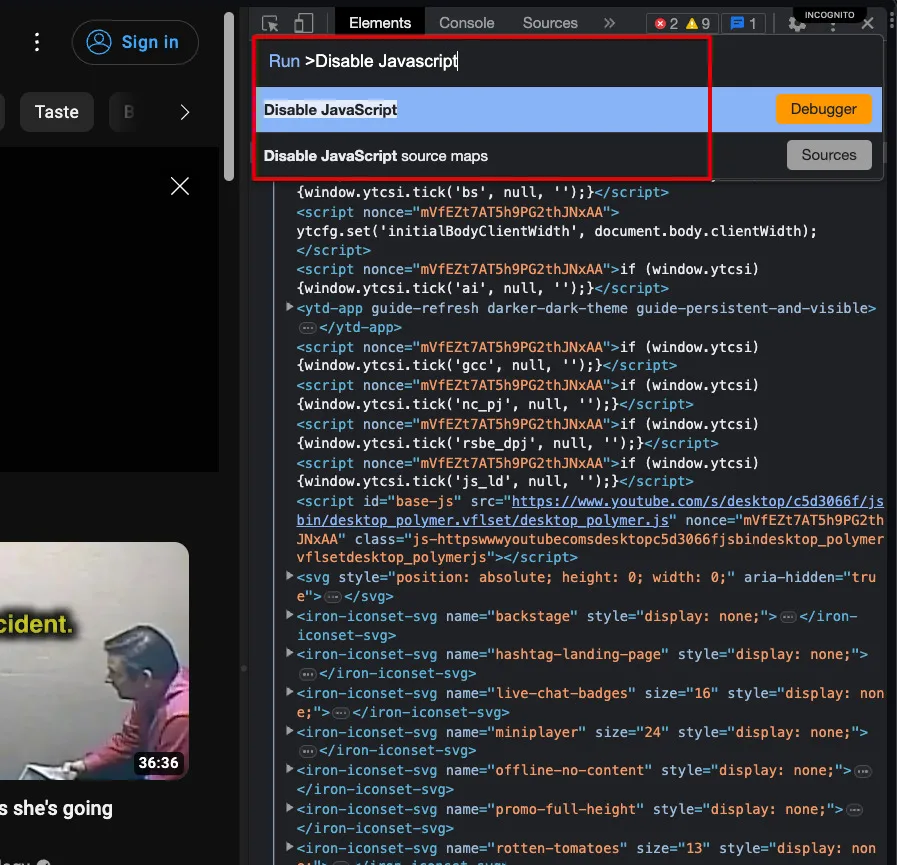Image resolution: width=897 pixels, height=865 pixels.
Task: Click the Debugger category badge
Action: tap(823, 109)
